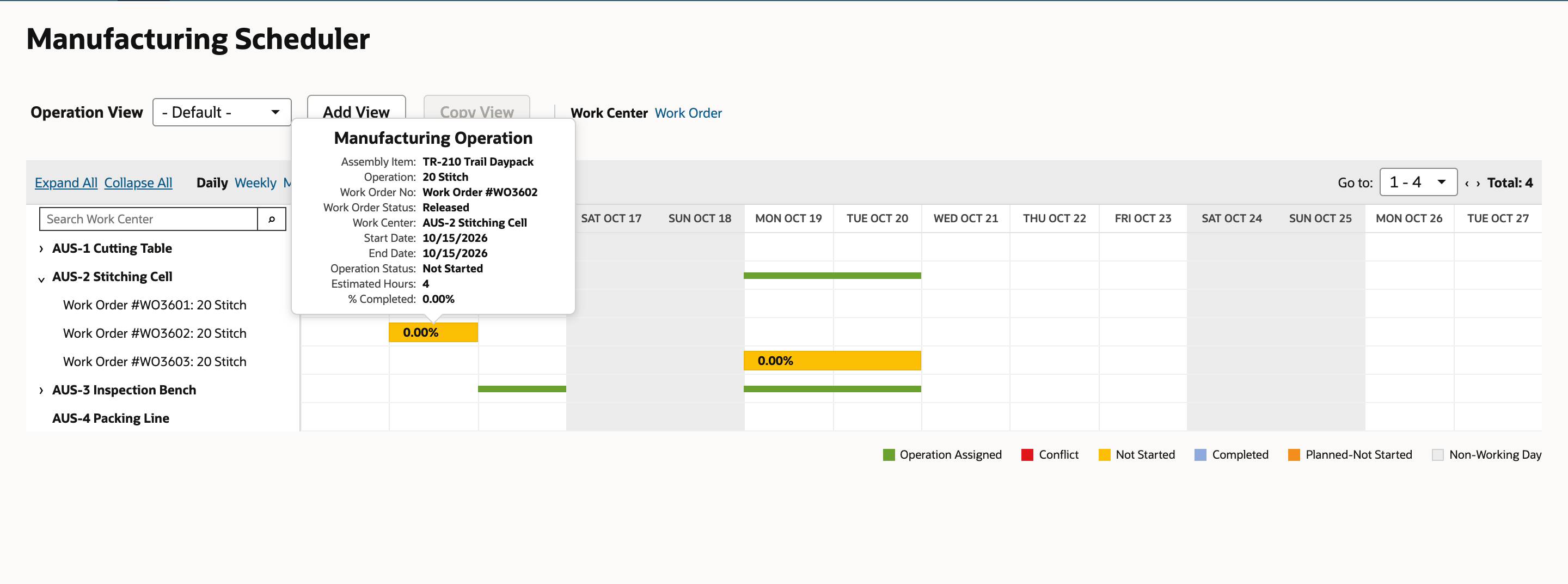Viewport: 1568px width, 584px height.
Task: Click the Operation Assigned green legend swatch
Action: pos(889,455)
